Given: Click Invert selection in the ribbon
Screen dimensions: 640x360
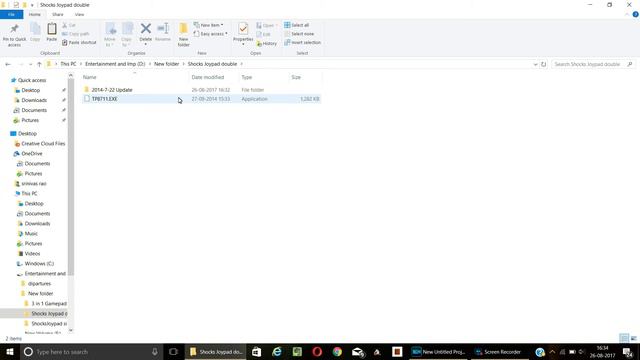Looking at the screenshot, I should [x=302, y=42].
